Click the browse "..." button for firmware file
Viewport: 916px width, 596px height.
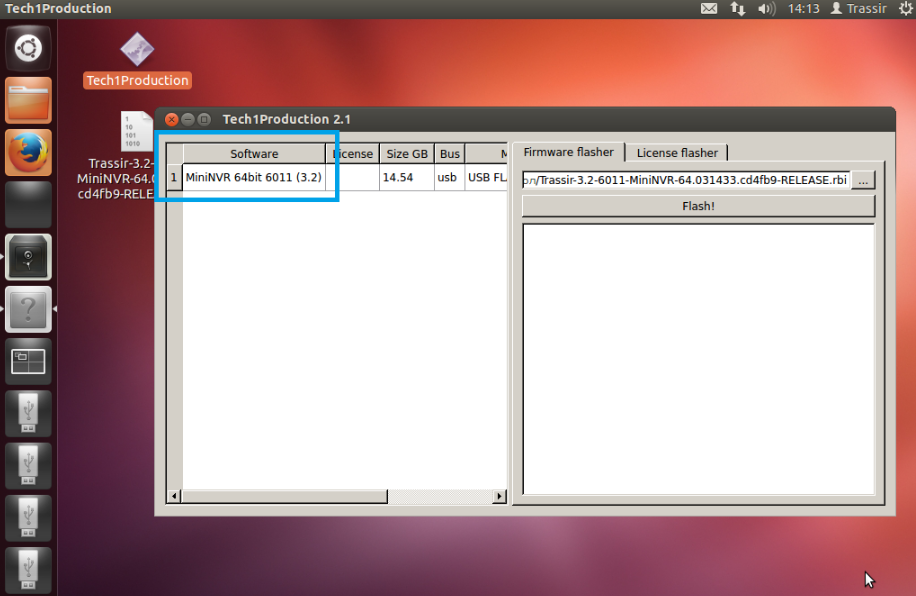click(x=863, y=180)
